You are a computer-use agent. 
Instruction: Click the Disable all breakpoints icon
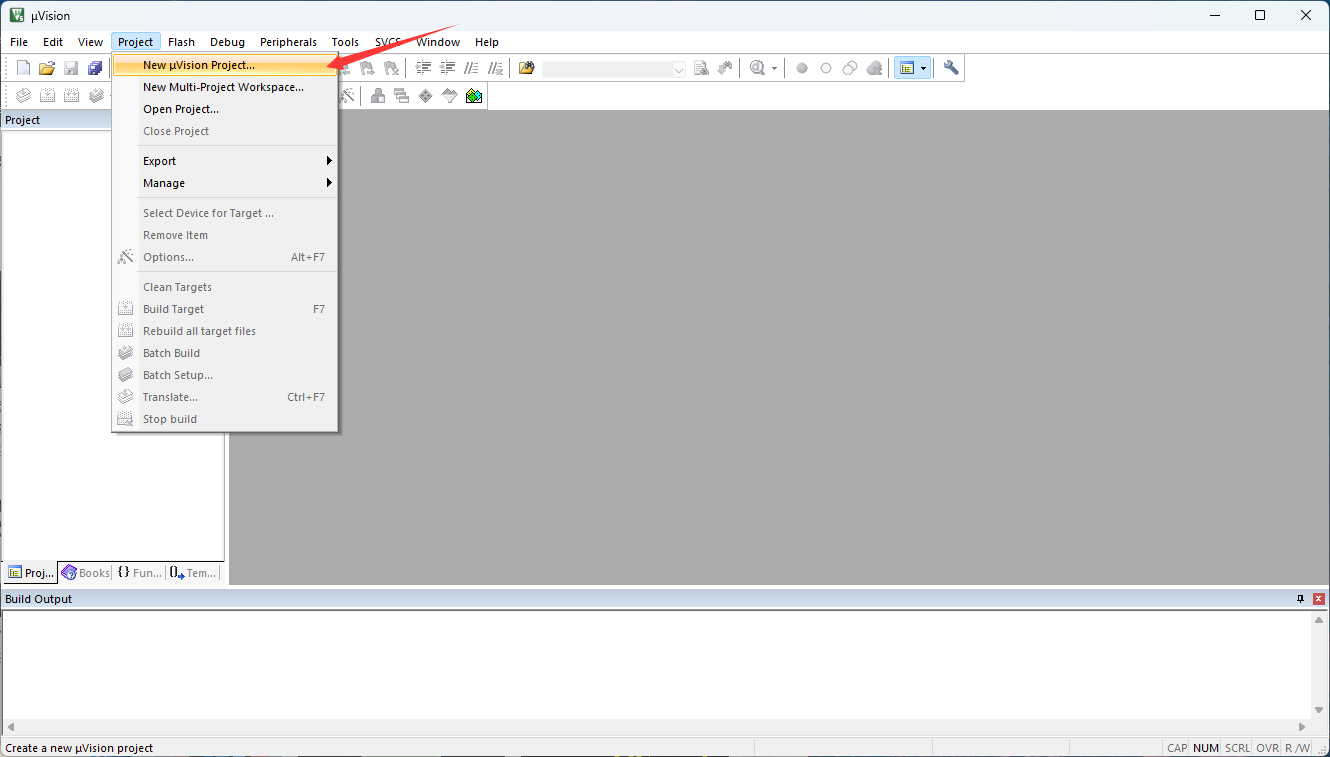coord(849,68)
